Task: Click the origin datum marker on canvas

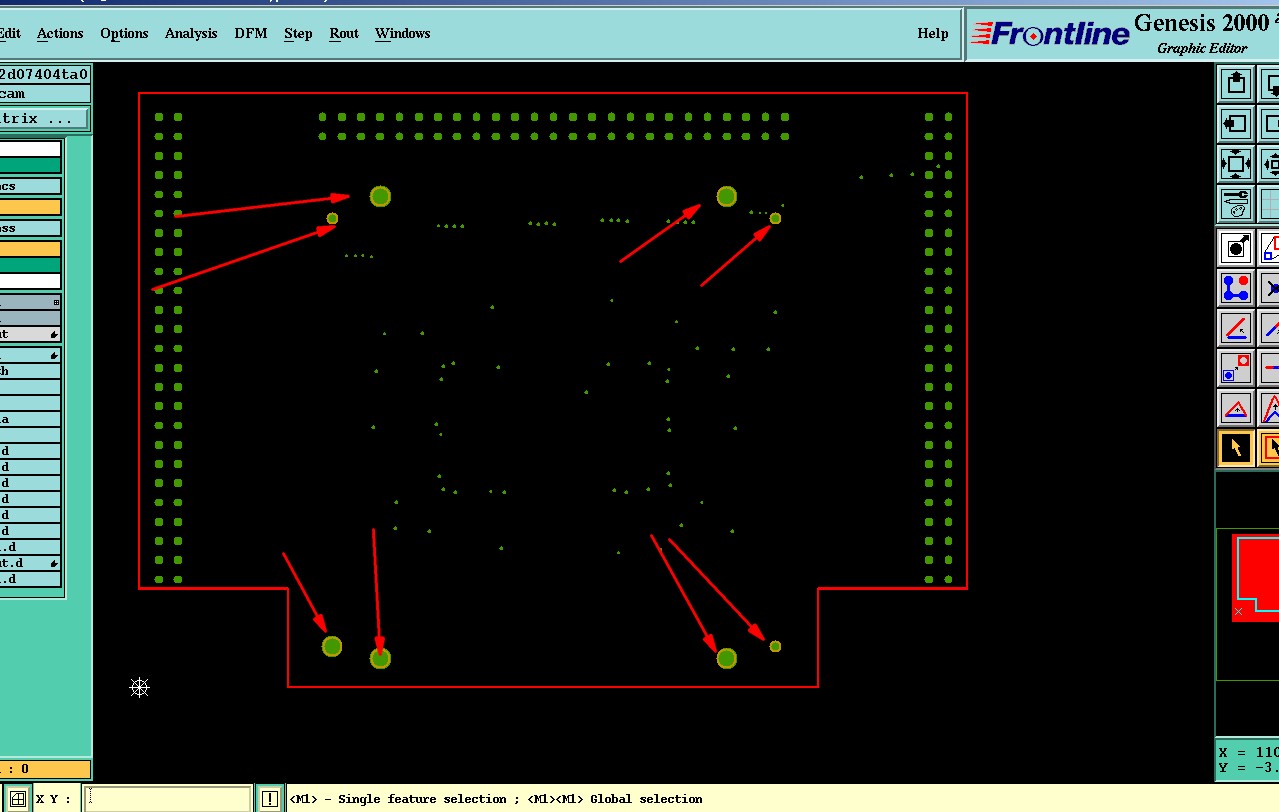Action: coord(139,687)
